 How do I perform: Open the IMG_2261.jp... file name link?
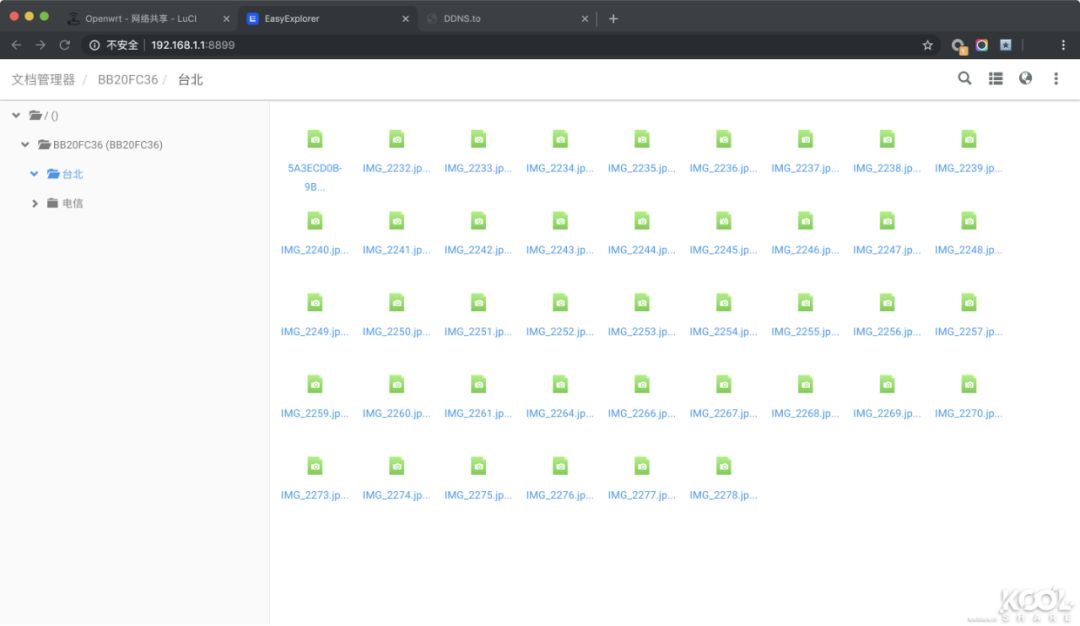[x=478, y=413]
